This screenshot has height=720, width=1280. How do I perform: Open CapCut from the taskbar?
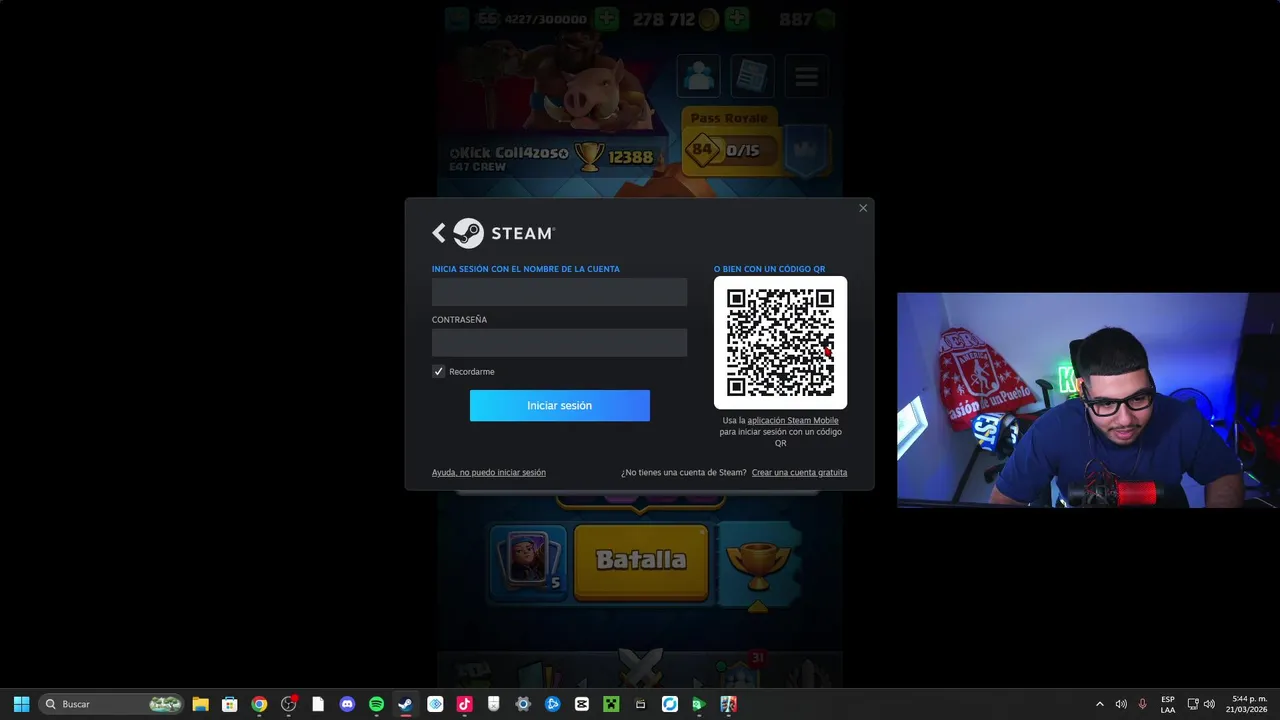(582, 704)
